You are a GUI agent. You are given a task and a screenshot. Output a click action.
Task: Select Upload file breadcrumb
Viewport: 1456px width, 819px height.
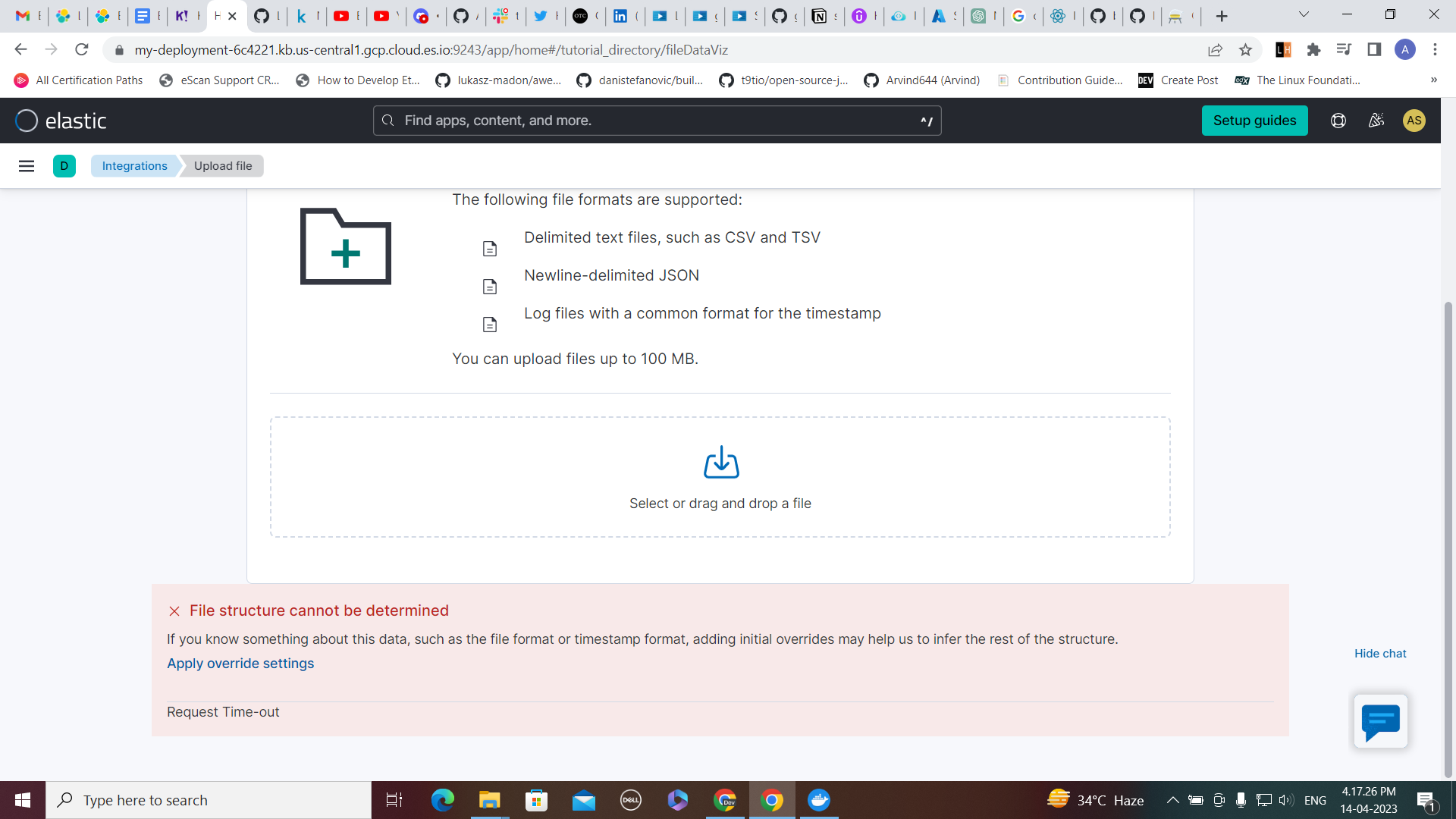click(x=223, y=166)
